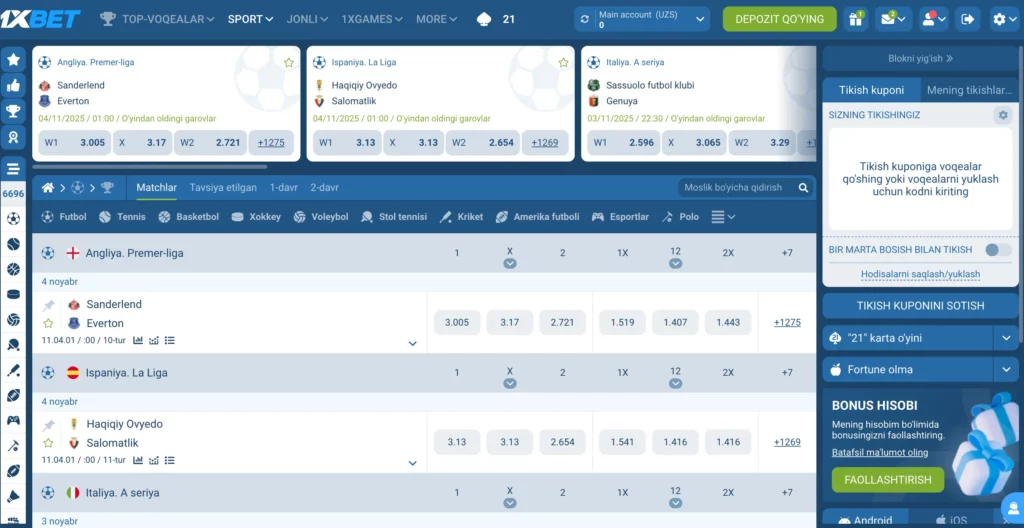Open MORE dropdown menu
This screenshot has height=528, width=1024.
(x=438, y=19)
